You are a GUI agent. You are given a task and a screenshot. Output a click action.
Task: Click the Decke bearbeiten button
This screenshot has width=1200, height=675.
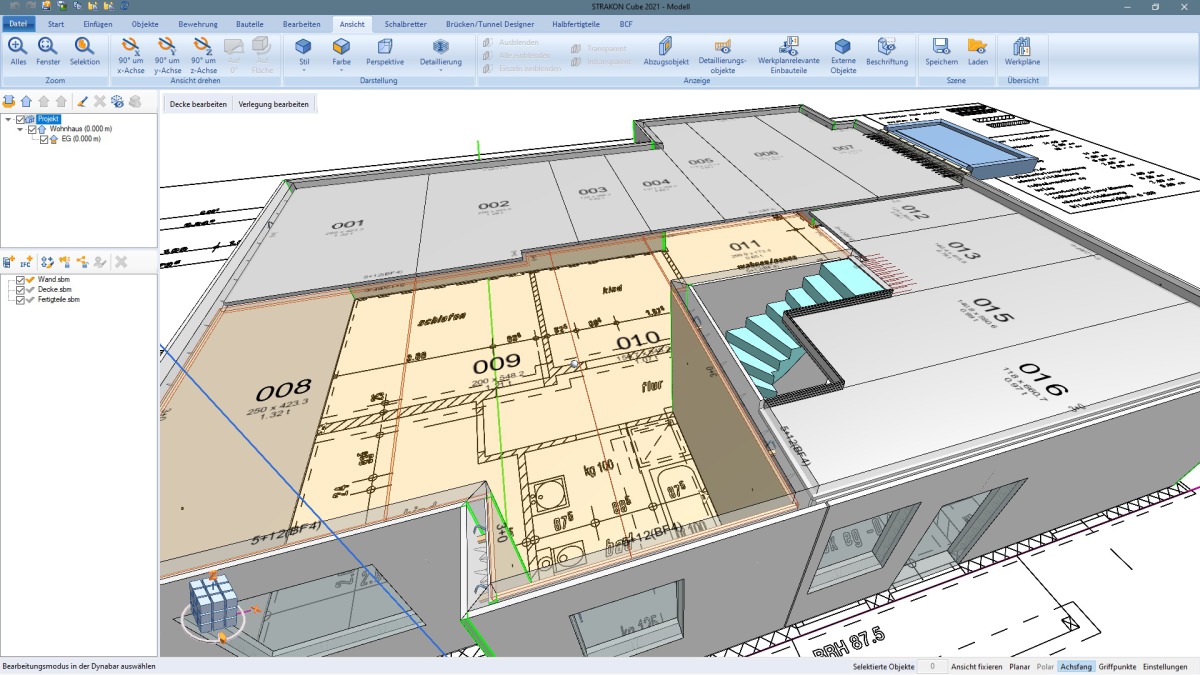(197, 103)
